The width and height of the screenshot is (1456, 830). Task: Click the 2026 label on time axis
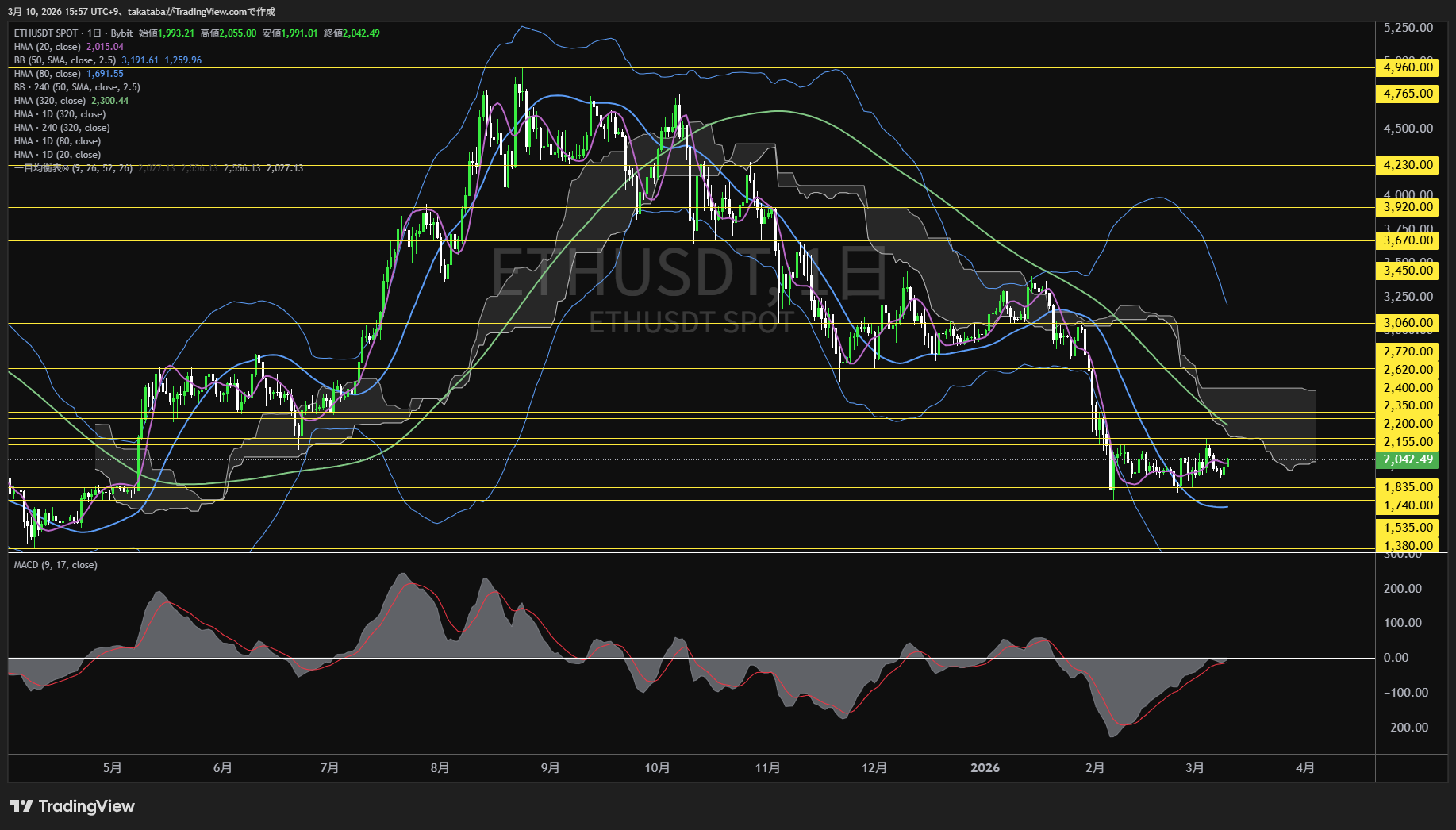[985, 767]
